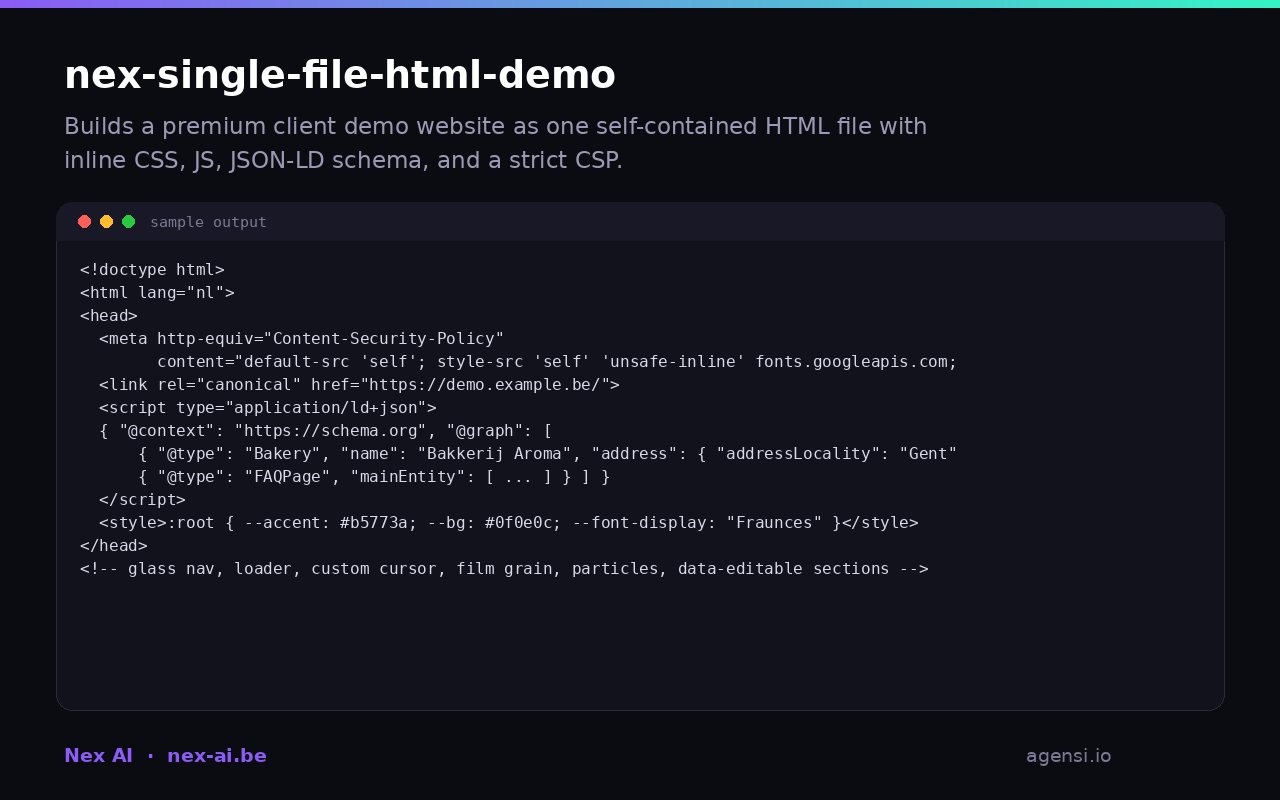Screen dimensions: 1280x800
Task: Click the green maximize dot
Action: click(x=128, y=222)
